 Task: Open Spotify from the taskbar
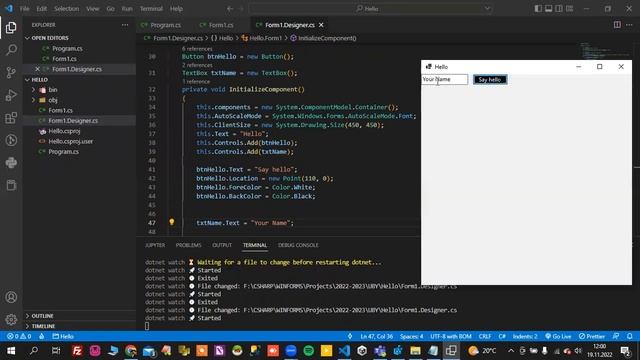point(309,351)
